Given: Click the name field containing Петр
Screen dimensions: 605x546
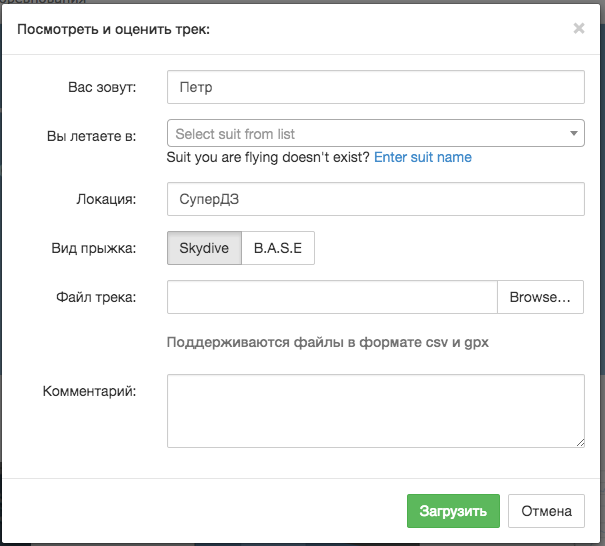Looking at the screenshot, I should (375, 87).
